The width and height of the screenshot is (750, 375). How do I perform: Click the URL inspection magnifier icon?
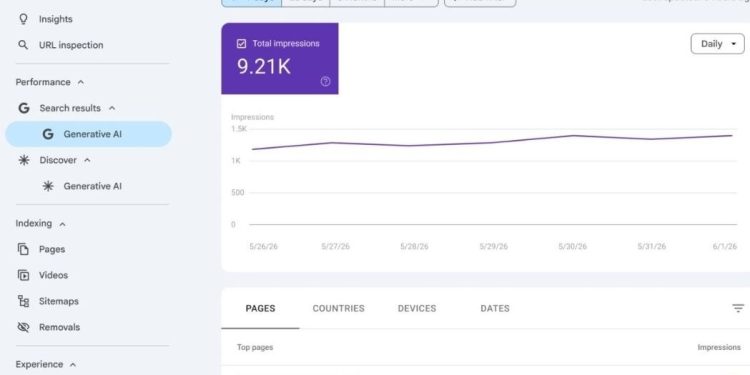(23, 45)
